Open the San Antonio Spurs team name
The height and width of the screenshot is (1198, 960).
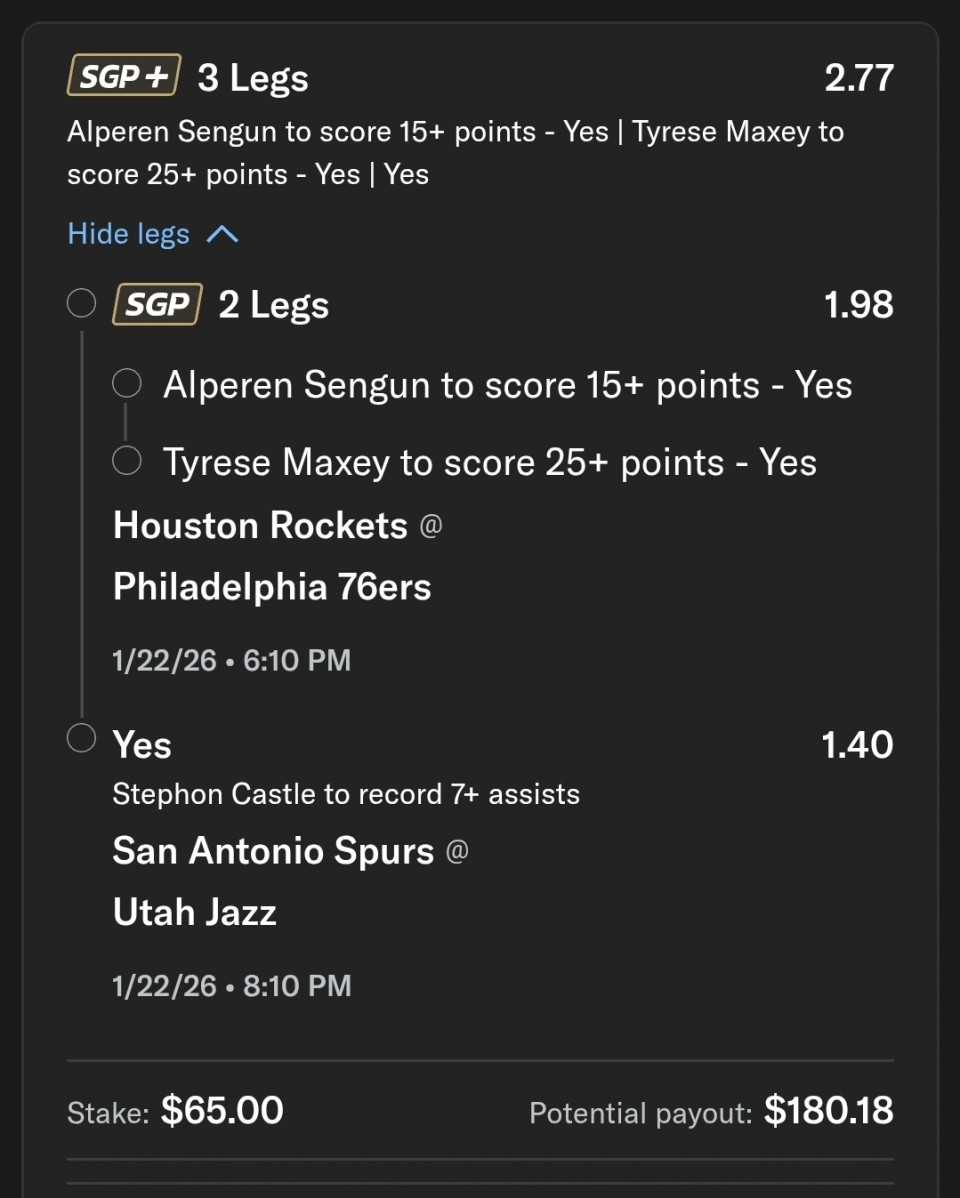click(273, 851)
